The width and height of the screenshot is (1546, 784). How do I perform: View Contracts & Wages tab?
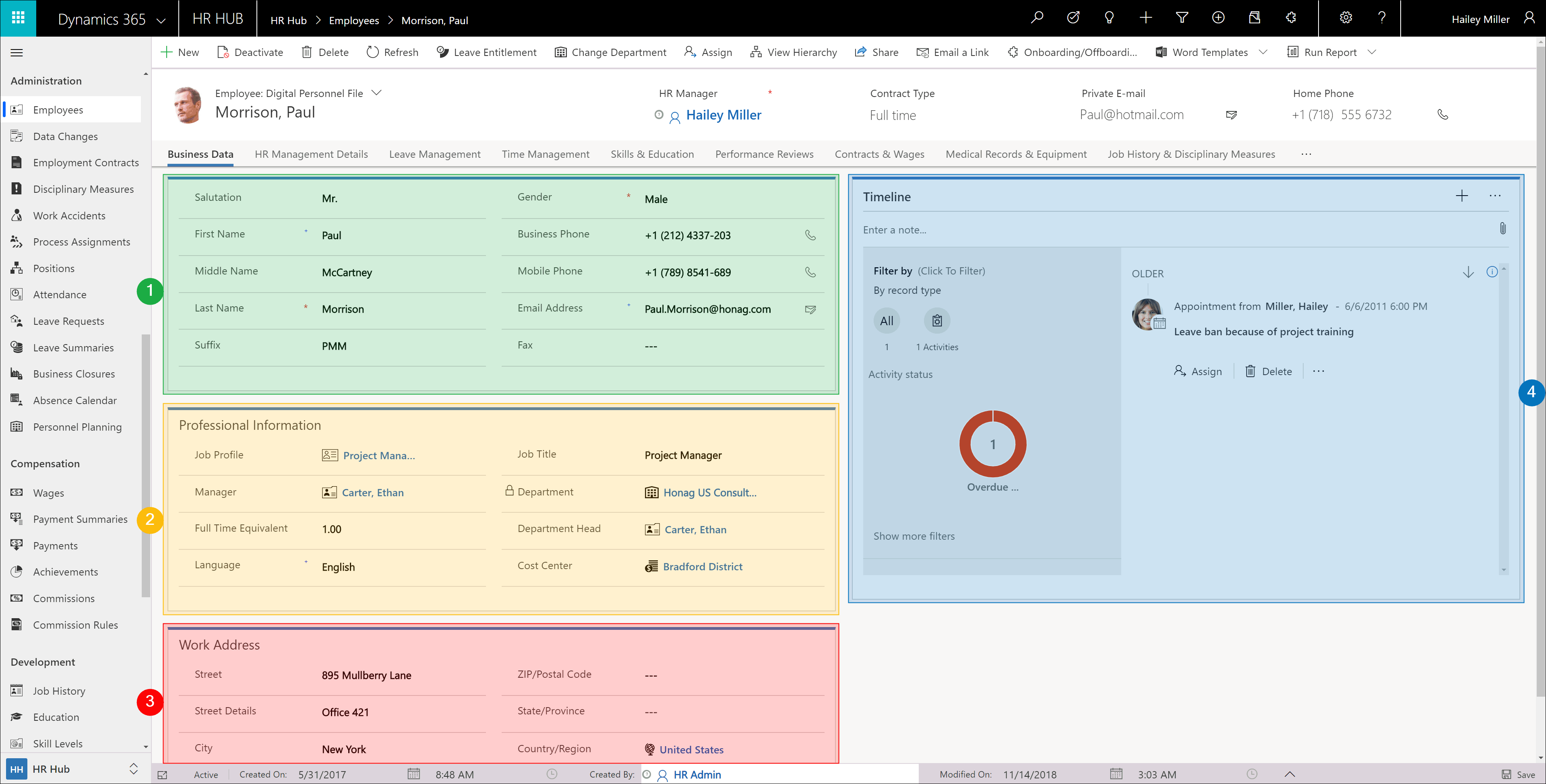click(x=879, y=154)
